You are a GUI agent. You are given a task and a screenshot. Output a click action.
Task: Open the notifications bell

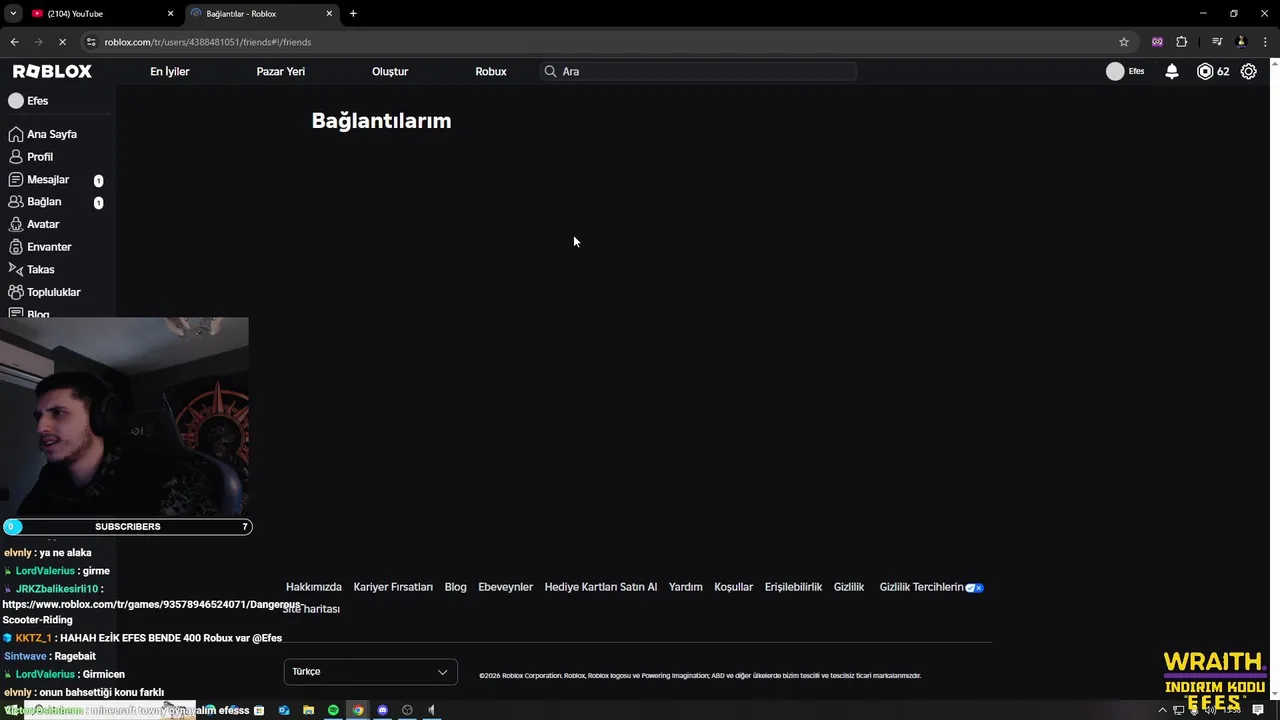coord(1172,71)
